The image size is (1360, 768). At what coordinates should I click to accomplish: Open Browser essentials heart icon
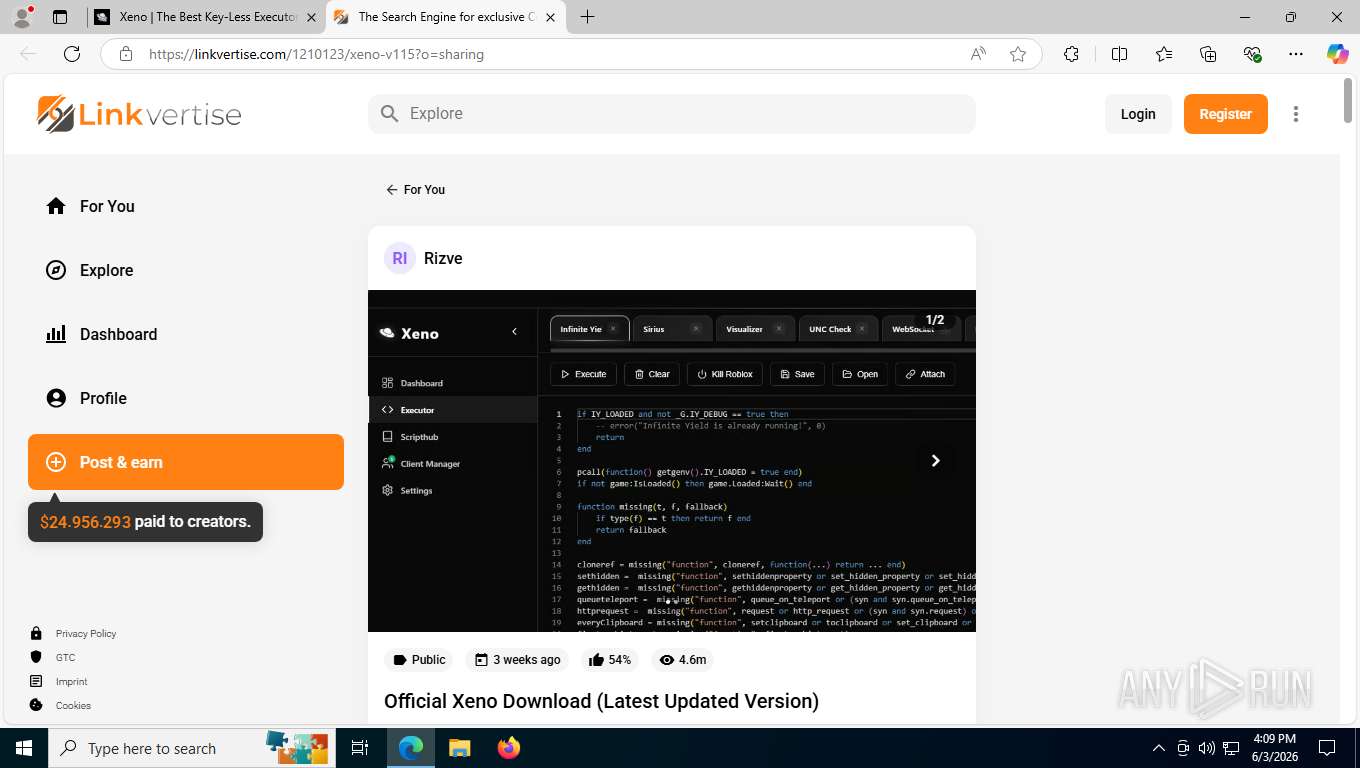(1252, 54)
